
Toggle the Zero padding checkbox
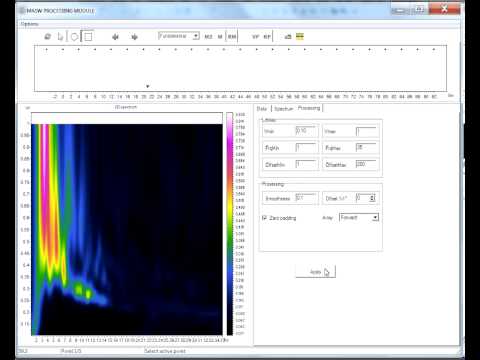click(264, 218)
